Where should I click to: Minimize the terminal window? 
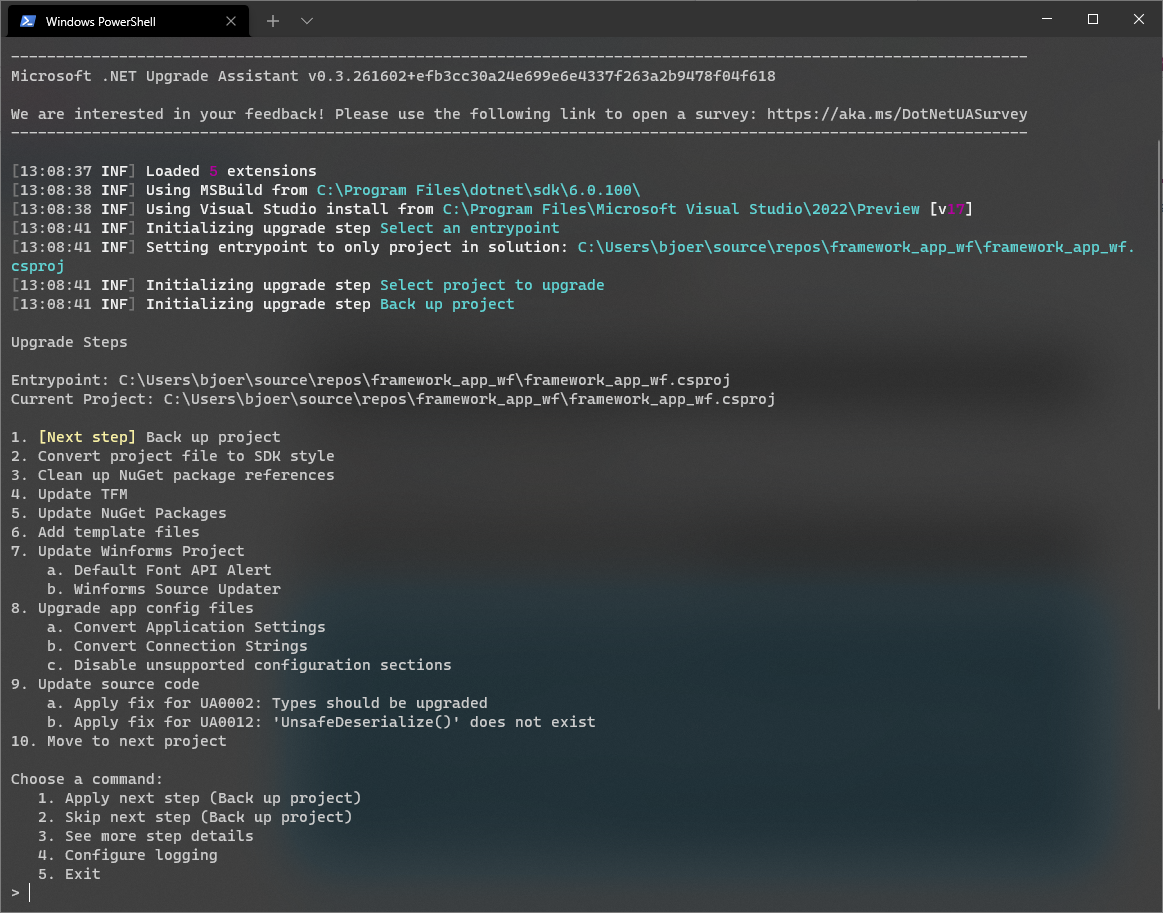[x=1047, y=19]
